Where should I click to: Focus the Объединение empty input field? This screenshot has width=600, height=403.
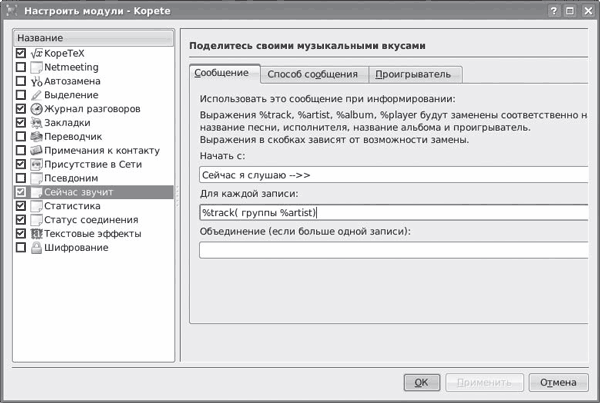(392, 249)
